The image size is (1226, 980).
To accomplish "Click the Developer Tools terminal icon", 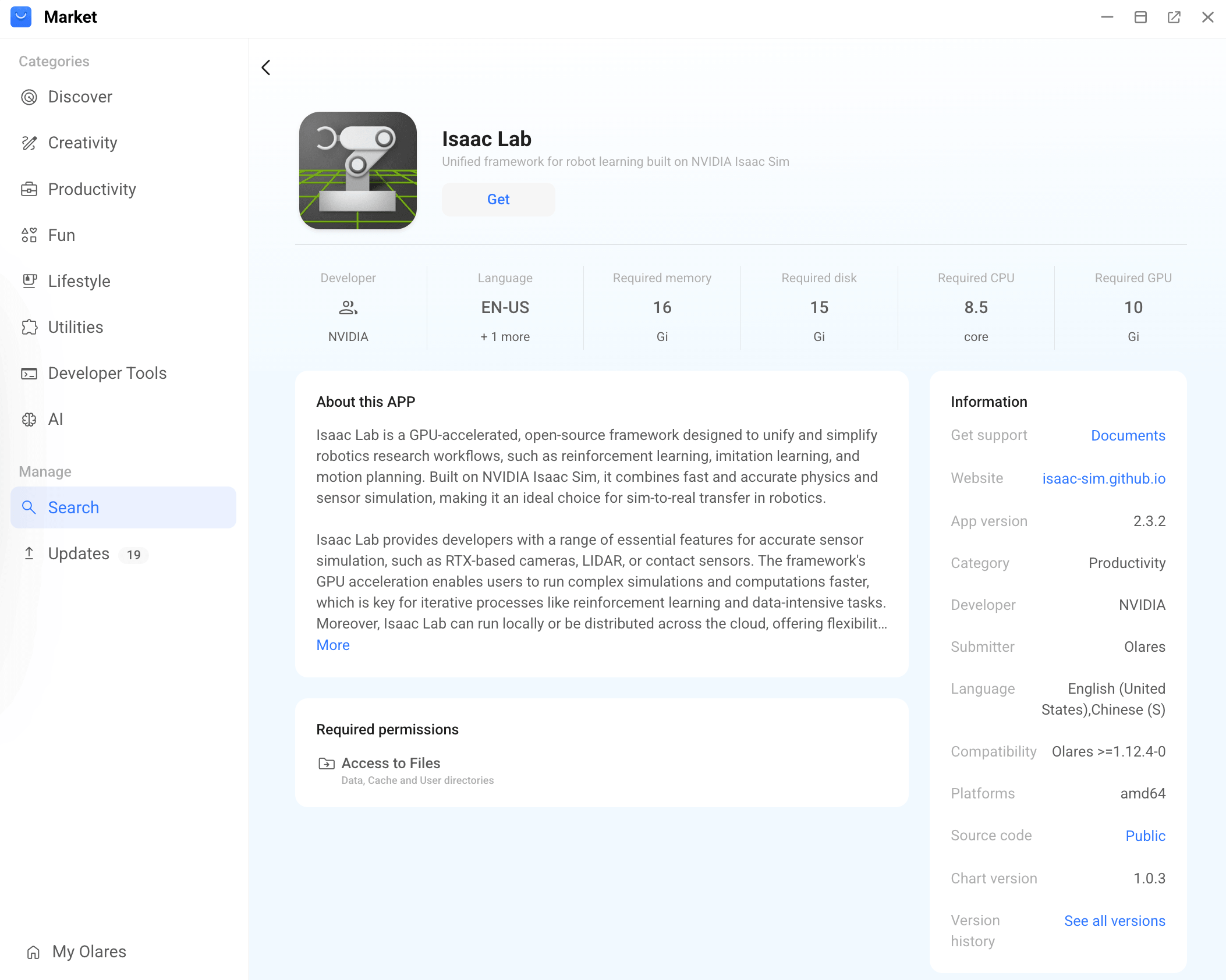I will (x=29, y=373).
